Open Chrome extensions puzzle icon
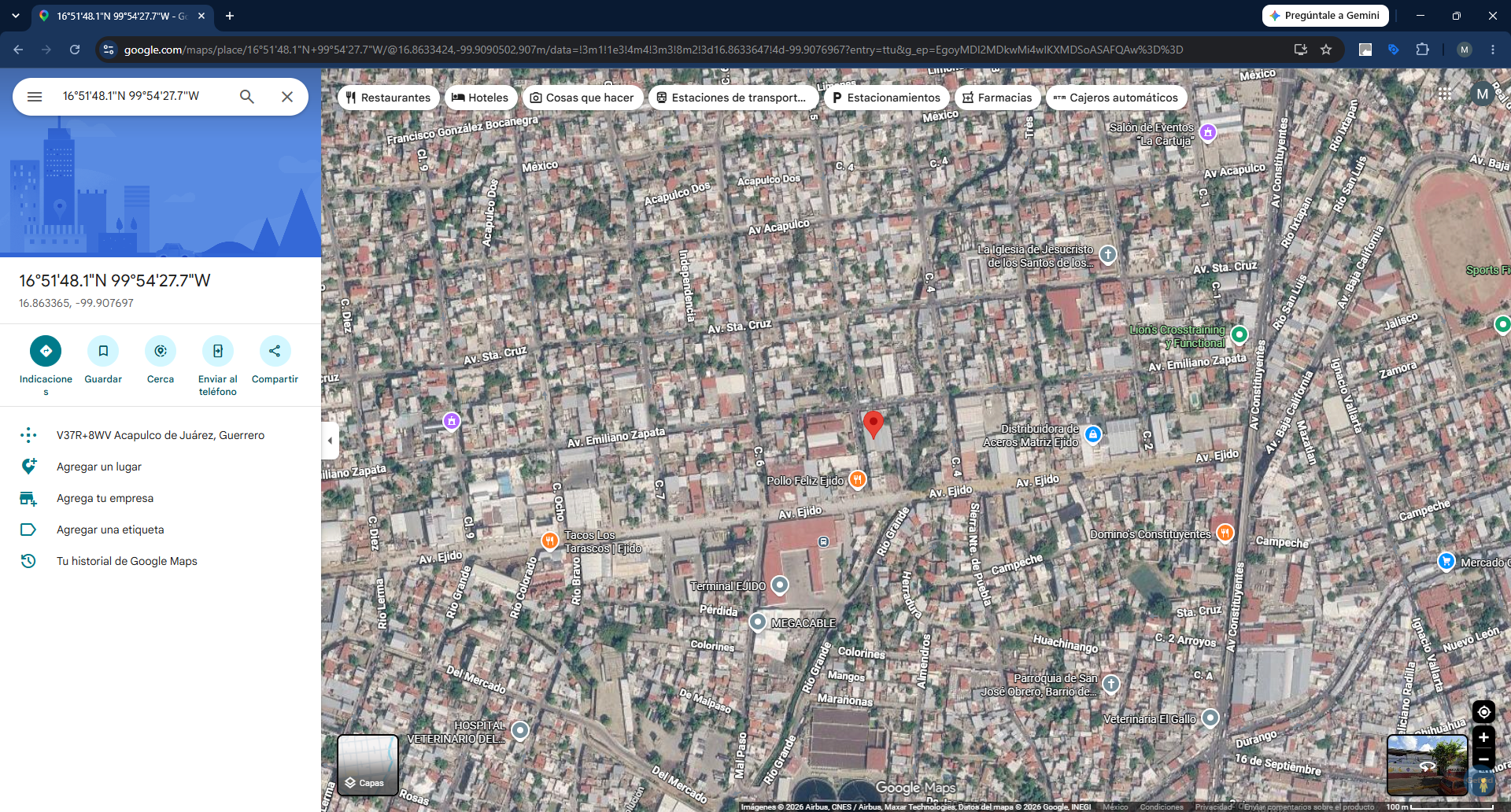The image size is (1511, 812). tap(1422, 50)
